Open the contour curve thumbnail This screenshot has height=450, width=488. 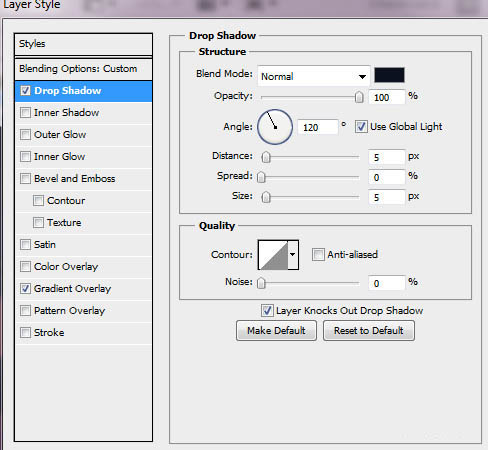click(273, 255)
